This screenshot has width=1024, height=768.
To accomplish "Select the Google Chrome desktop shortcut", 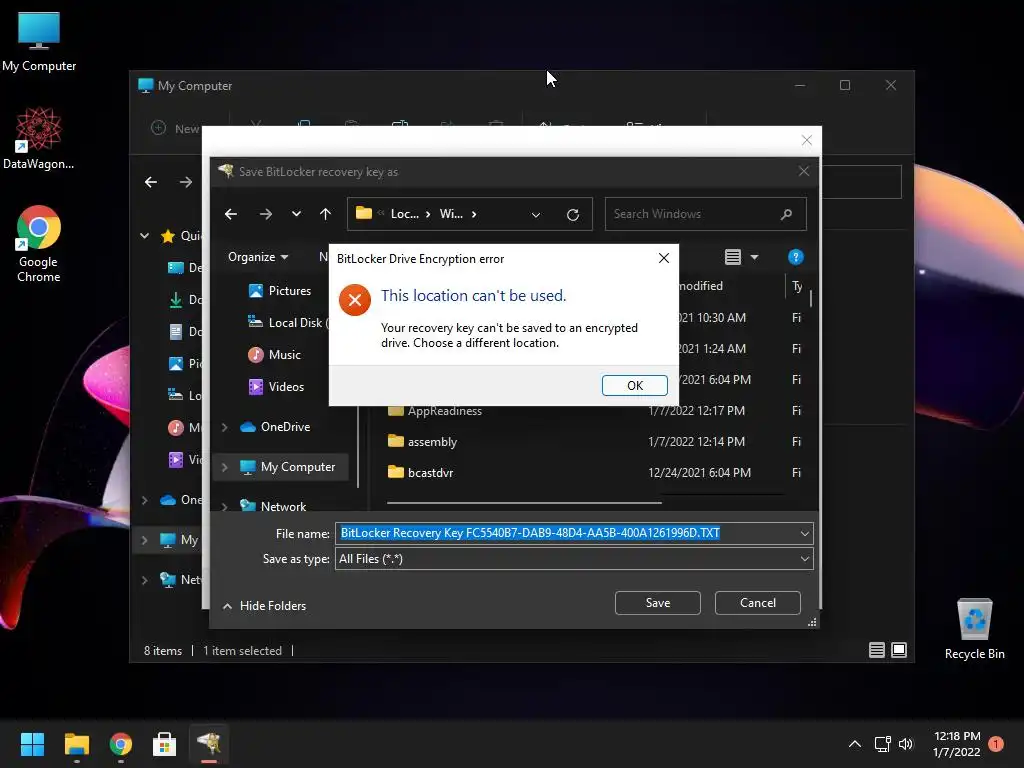I will point(39,244).
